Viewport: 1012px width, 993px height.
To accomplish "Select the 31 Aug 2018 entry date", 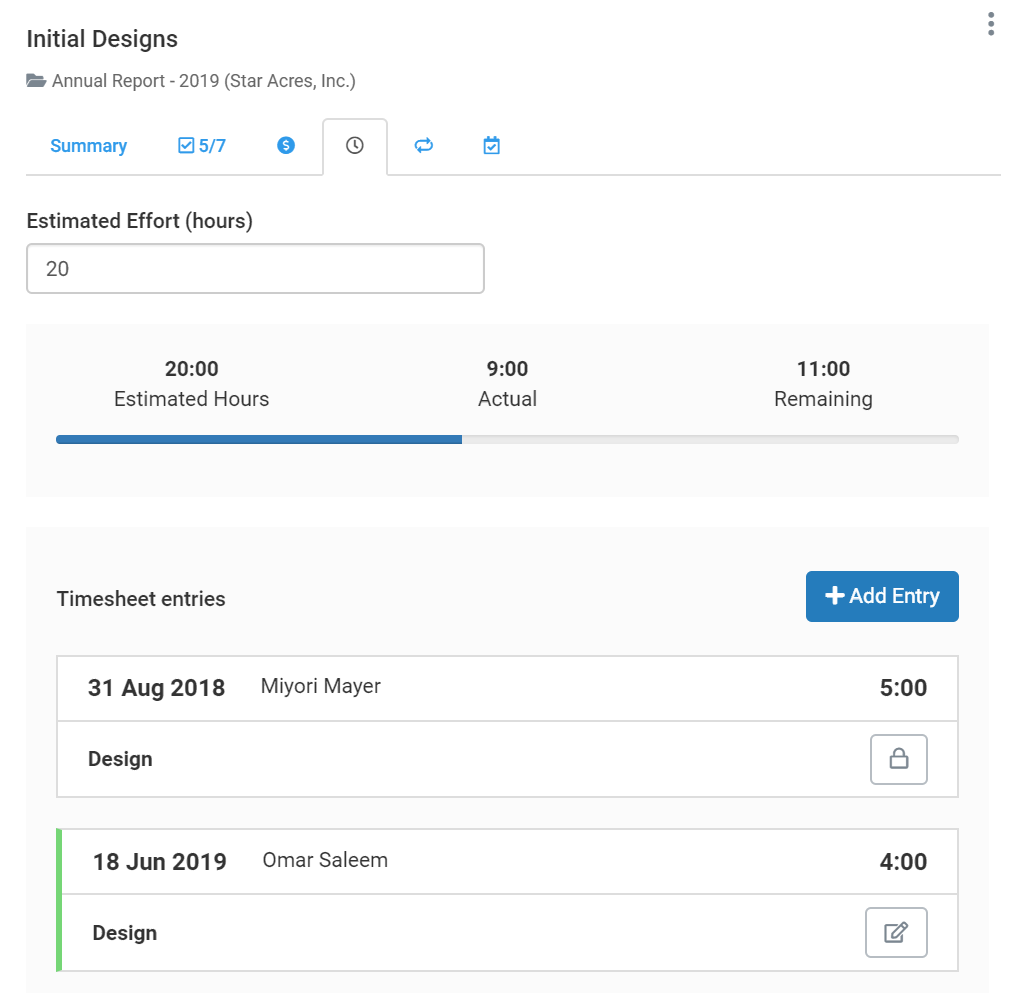I will pos(156,688).
